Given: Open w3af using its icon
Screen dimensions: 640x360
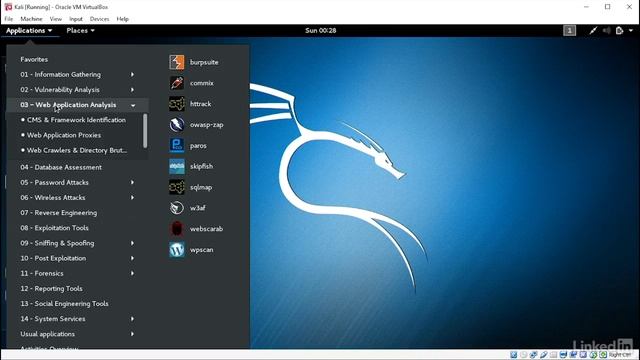Looking at the screenshot, I should (x=177, y=208).
